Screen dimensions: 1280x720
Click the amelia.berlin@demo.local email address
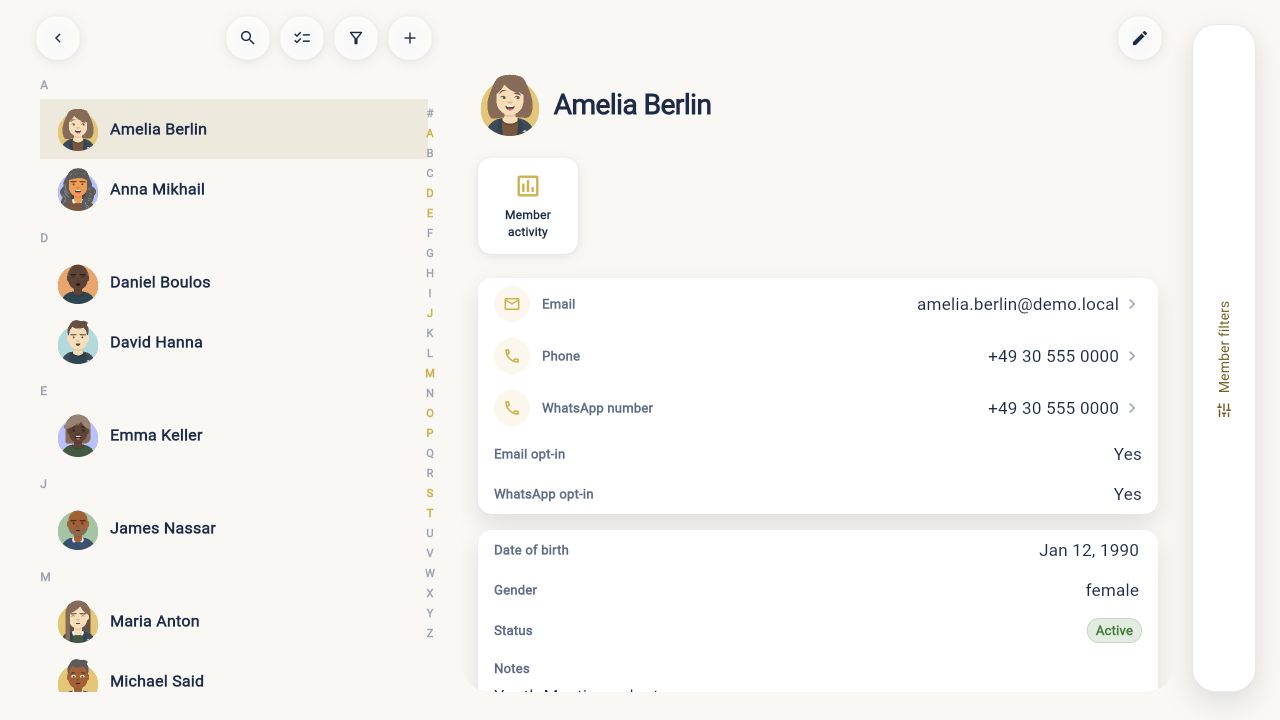click(x=1018, y=304)
